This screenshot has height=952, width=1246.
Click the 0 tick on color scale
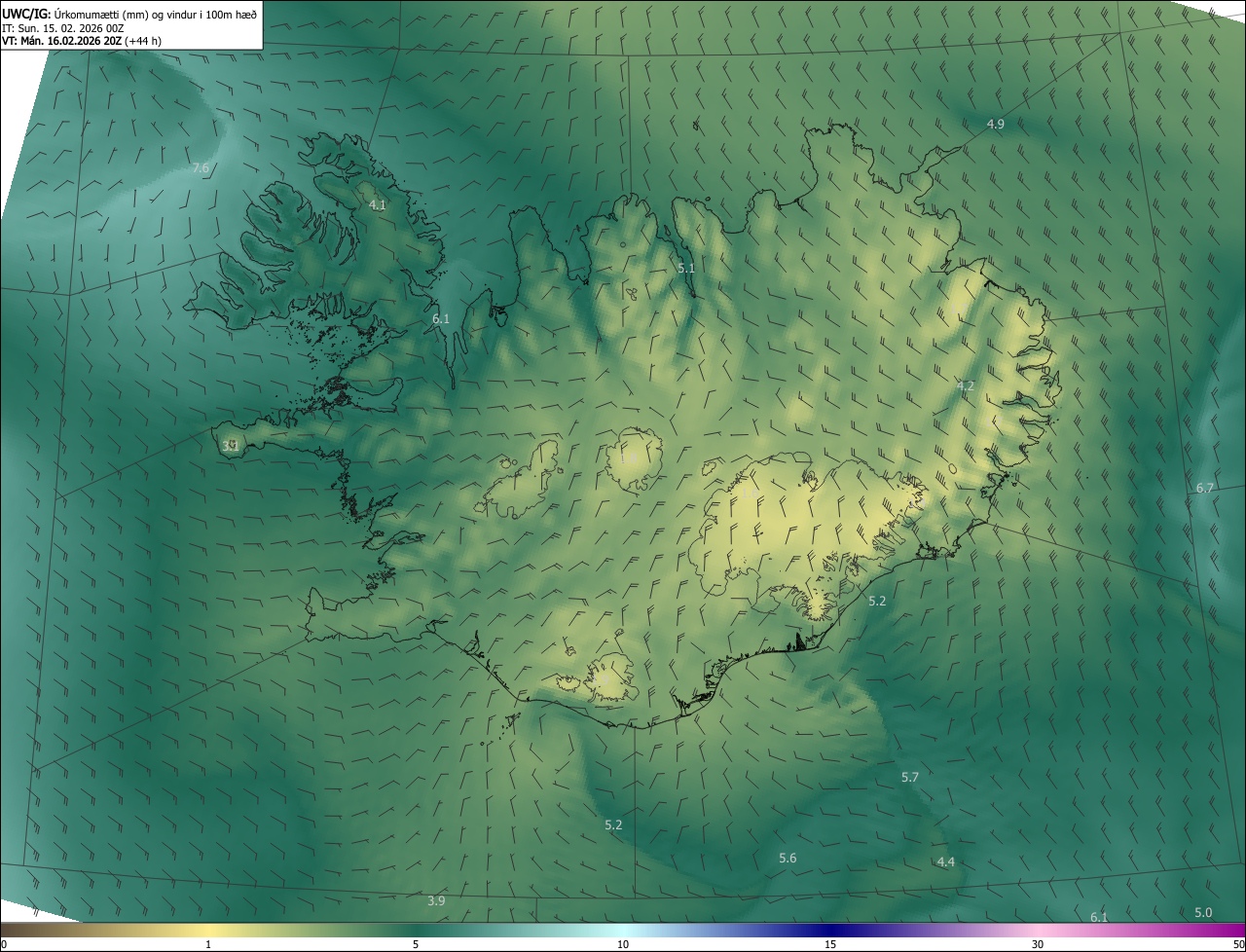click(4, 945)
